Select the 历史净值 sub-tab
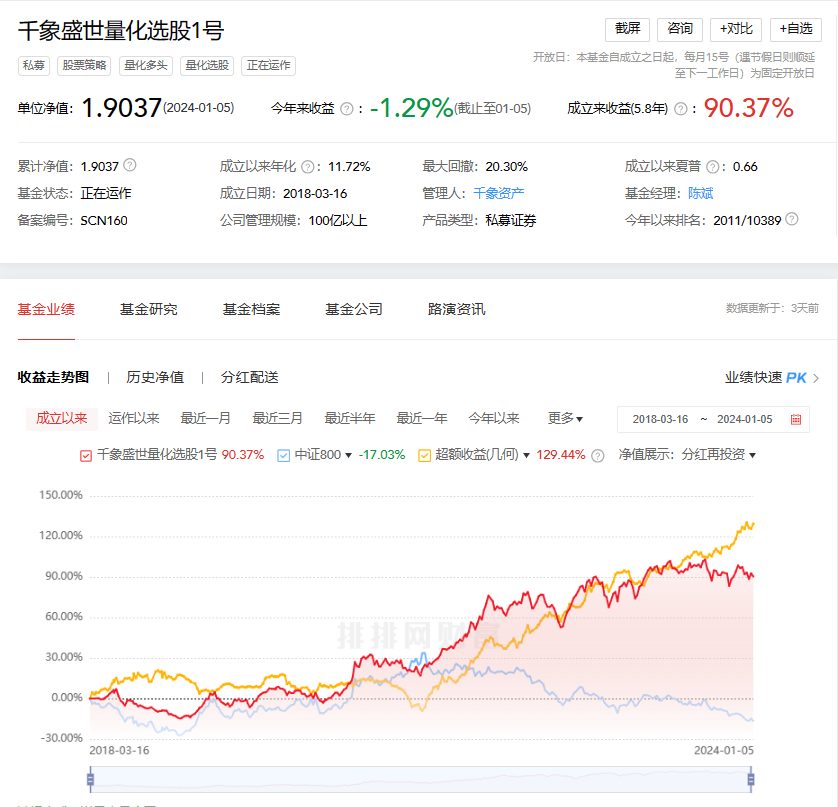The image size is (838, 807). click(155, 377)
